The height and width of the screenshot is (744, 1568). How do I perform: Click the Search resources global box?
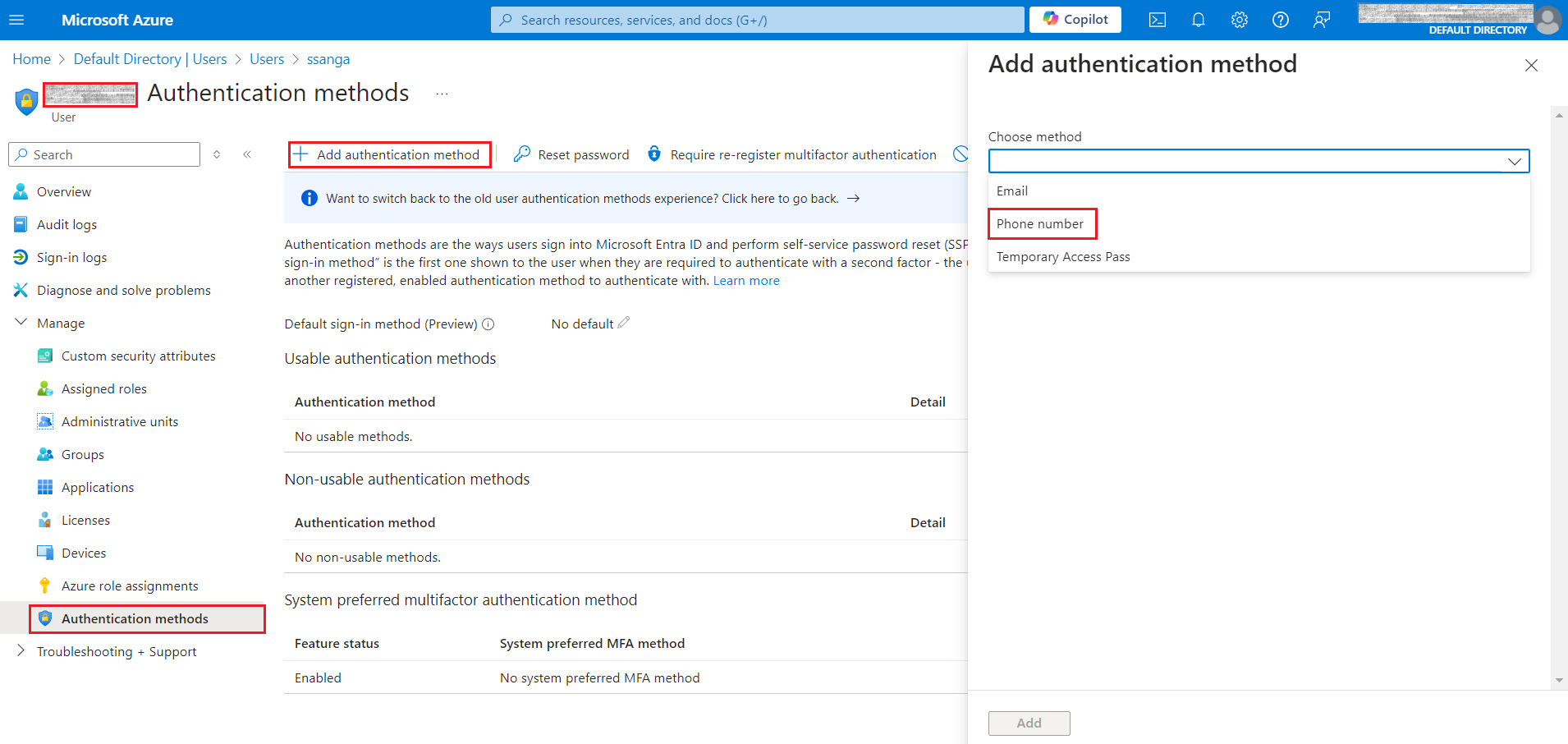[x=757, y=20]
